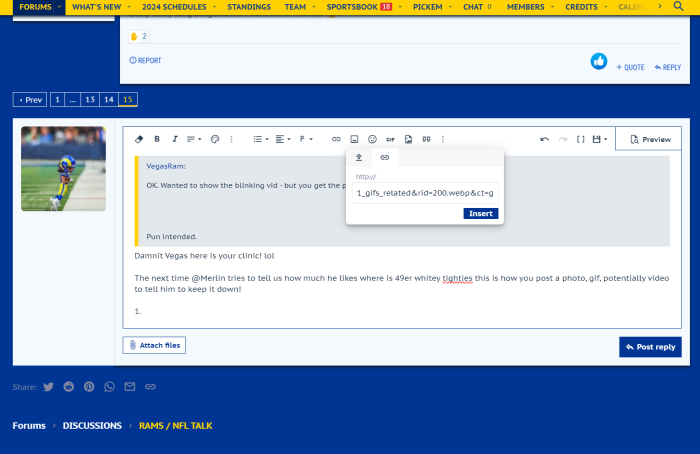
Task: Click the image URL input field
Action: 425,193
